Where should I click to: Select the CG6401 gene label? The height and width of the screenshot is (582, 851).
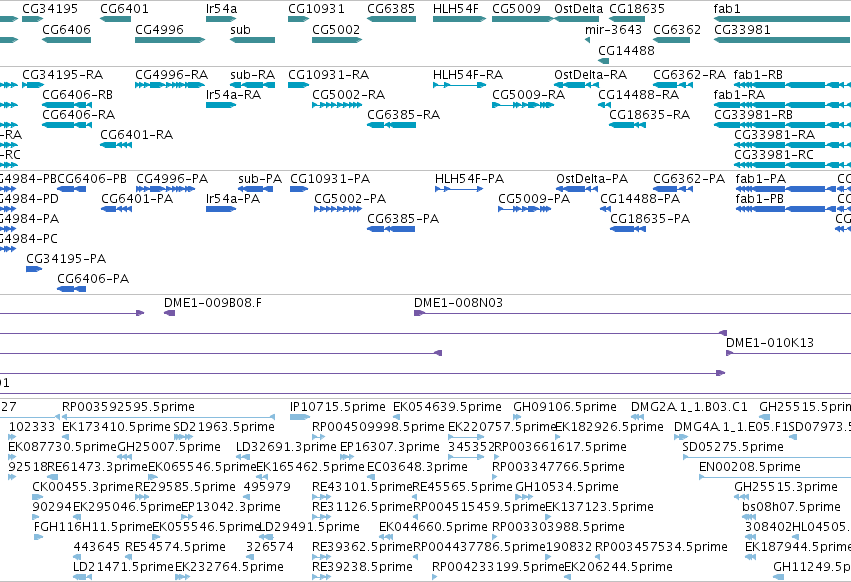[x=124, y=9]
